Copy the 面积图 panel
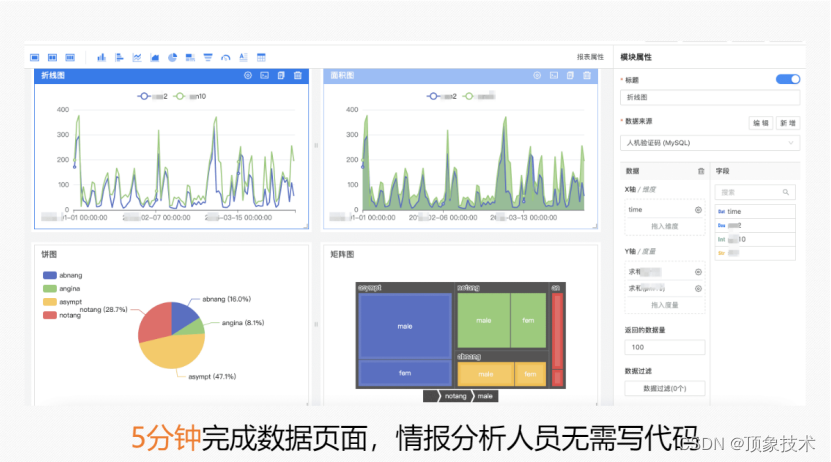Image resolution: width=831 pixels, height=462 pixels. click(570, 76)
